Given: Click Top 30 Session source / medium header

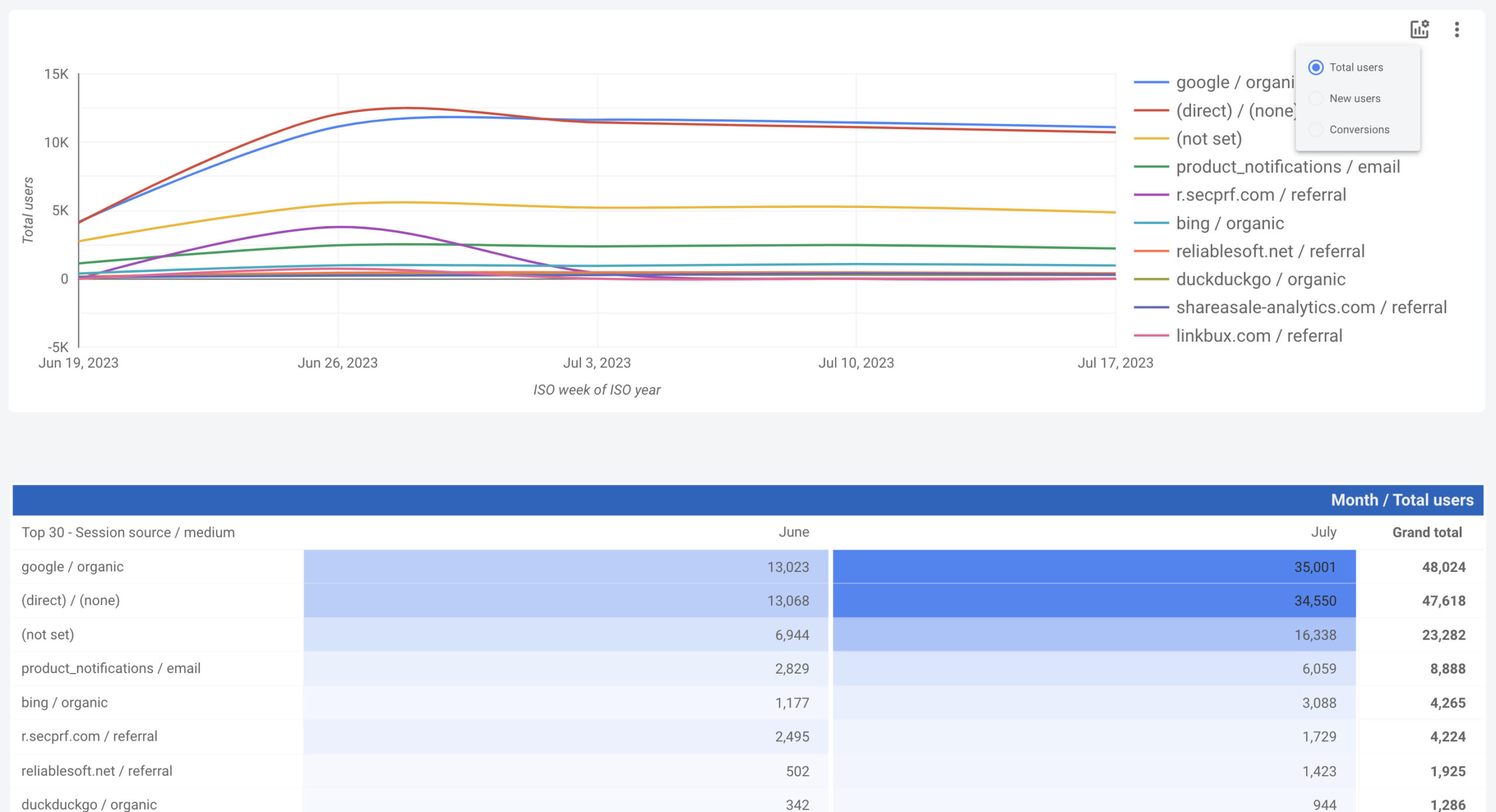Looking at the screenshot, I should [x=128, y=532].
